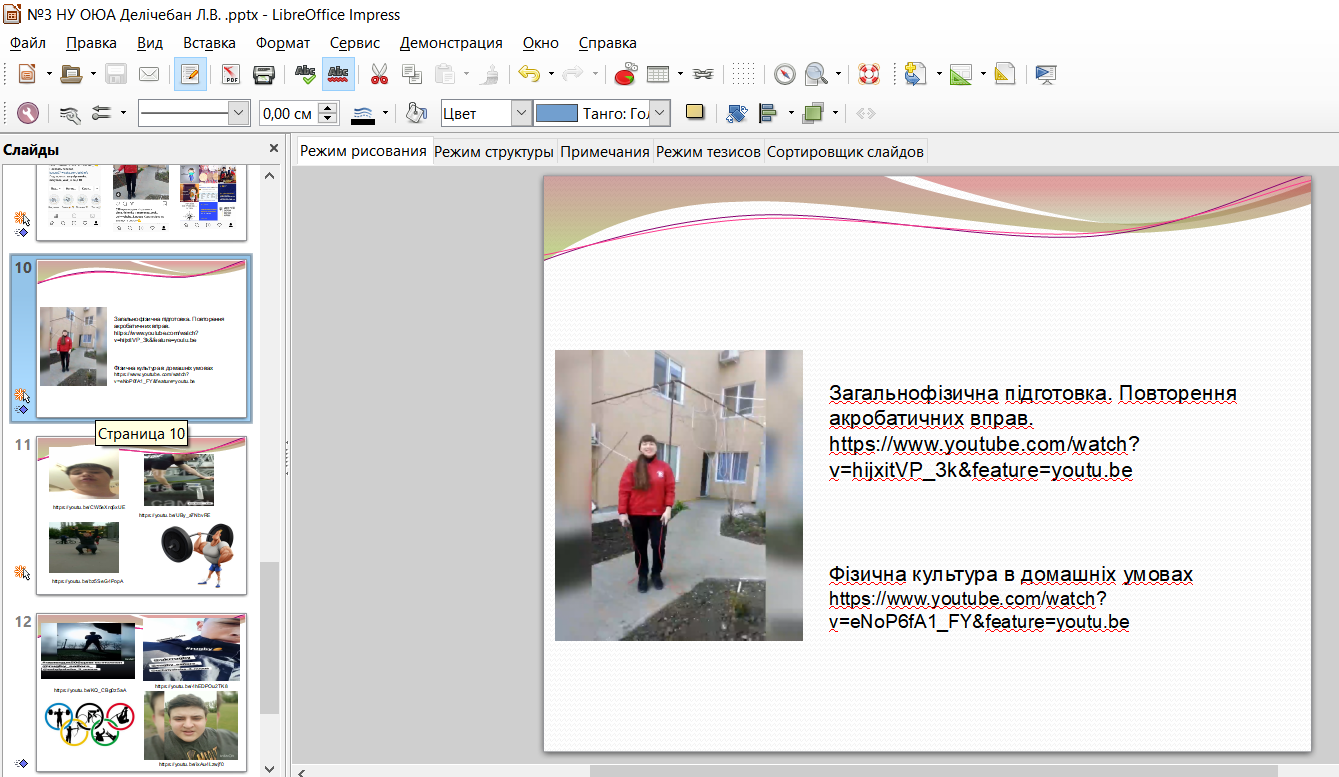Start the slide show presentation icon
The width and height of the screenshot is (1339, 777).
click(1046, 74)
